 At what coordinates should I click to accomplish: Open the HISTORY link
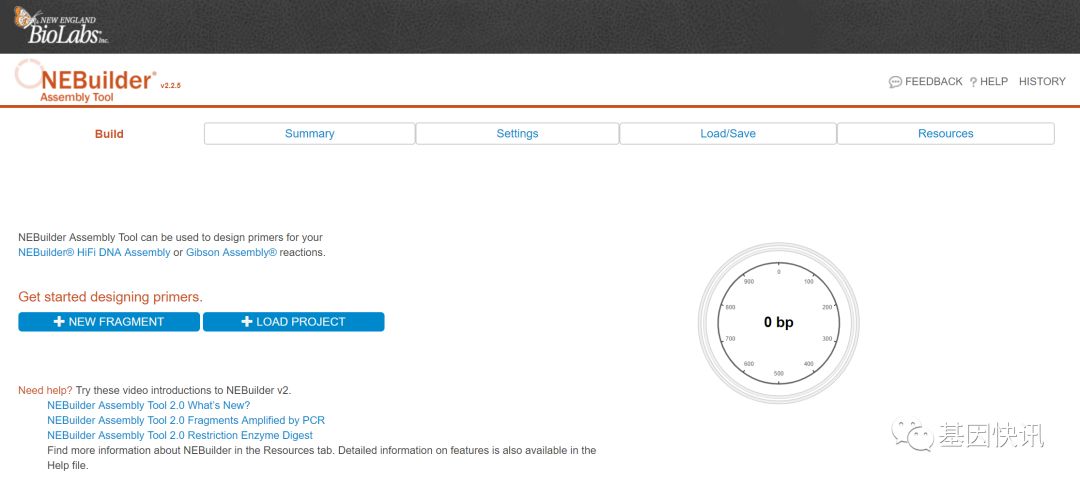[x=1042, y=81]
